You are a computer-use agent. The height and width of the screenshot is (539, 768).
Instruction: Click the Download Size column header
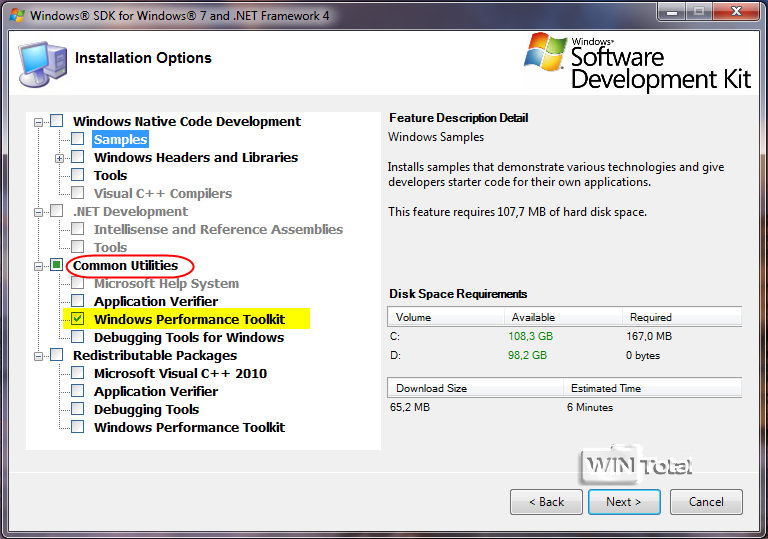[475, 388]
